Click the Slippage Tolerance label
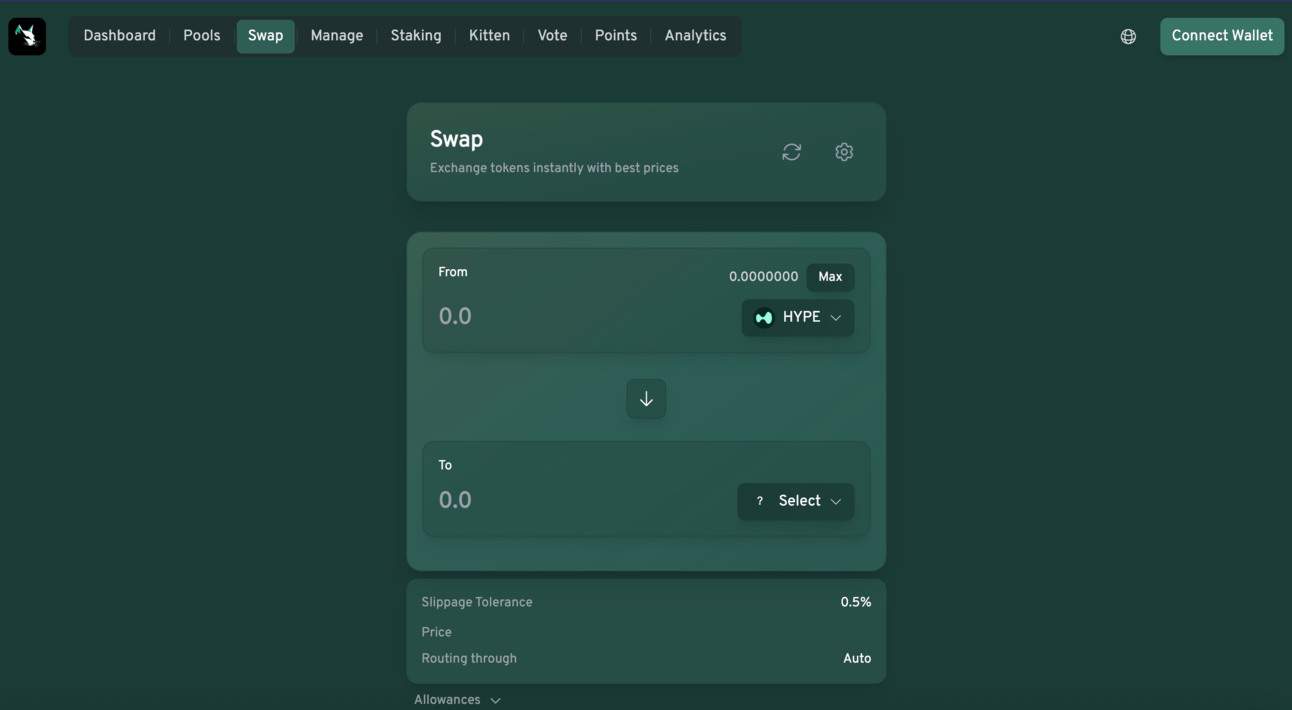The height and width of the screenshot is (710, 1292). 477,602
